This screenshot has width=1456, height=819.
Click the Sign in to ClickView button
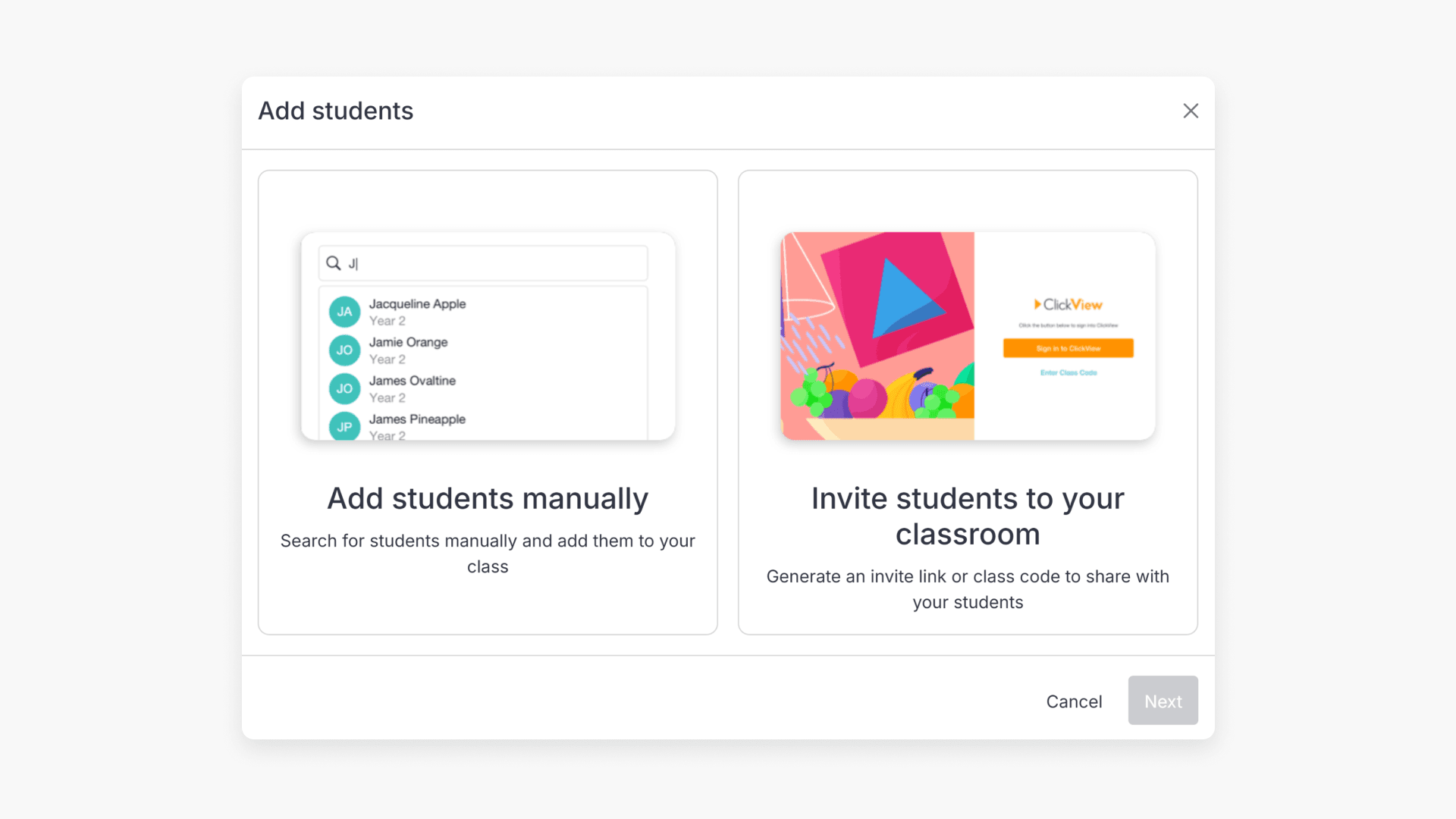(x=1068, y=348)
